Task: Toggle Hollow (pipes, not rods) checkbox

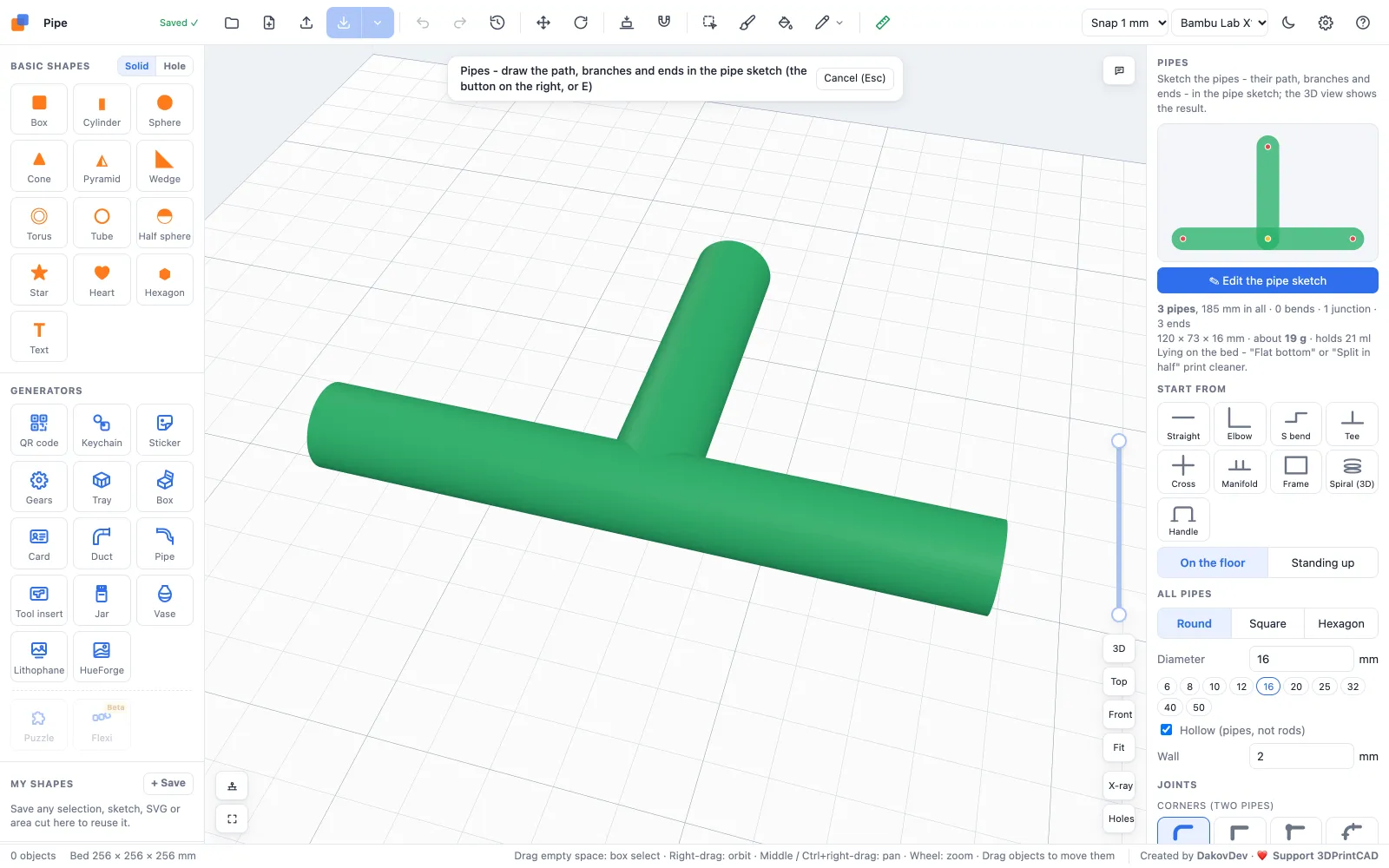Action: [1167, 730]
